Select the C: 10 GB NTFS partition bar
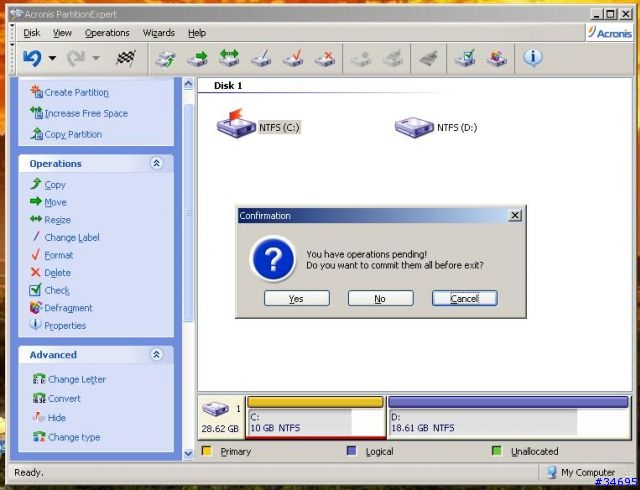The width and height of the screenshot is (640, 490). 316,417
